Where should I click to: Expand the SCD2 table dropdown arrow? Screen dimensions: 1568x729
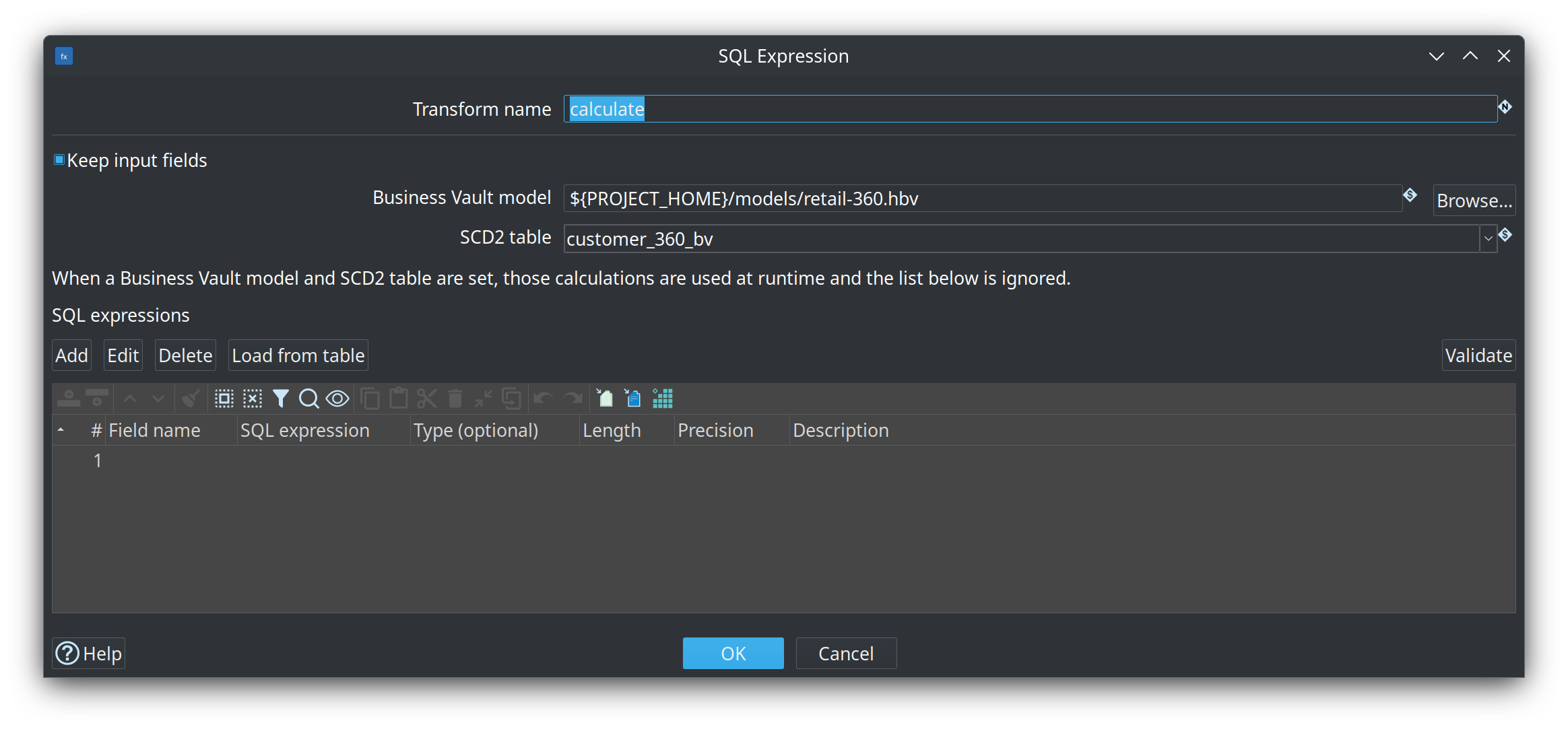pos(1489,238)
